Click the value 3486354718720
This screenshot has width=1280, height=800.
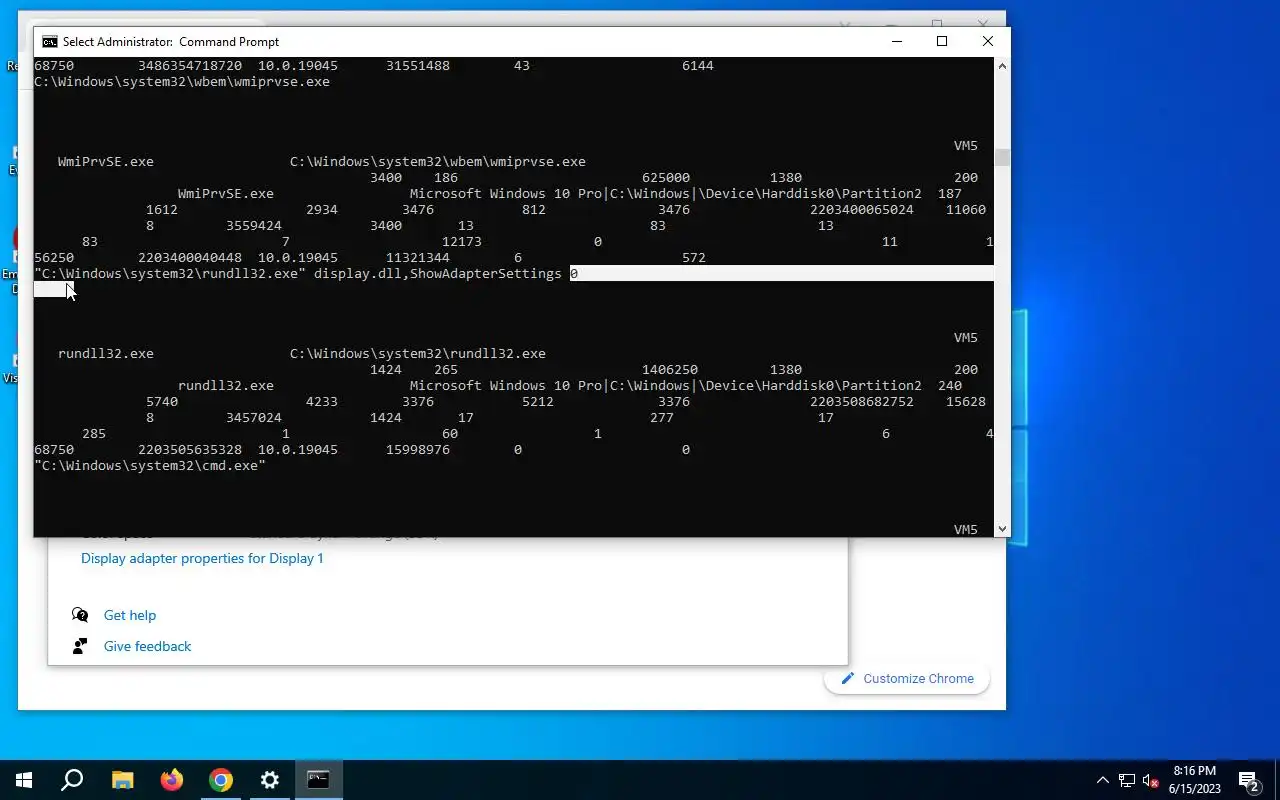[x=190, y=65]
